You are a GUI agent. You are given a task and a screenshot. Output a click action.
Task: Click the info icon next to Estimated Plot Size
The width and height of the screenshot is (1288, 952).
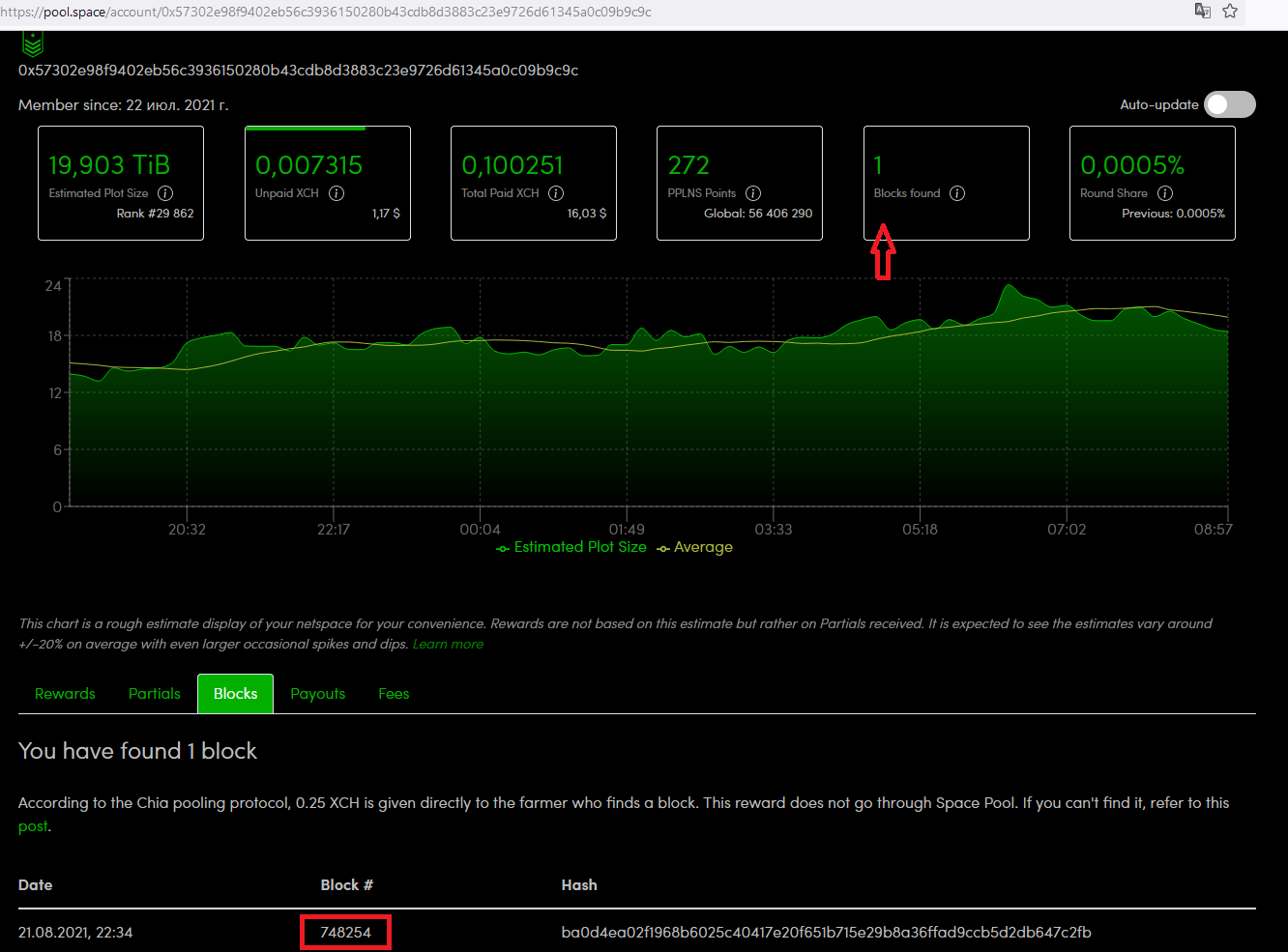(165, 193)
